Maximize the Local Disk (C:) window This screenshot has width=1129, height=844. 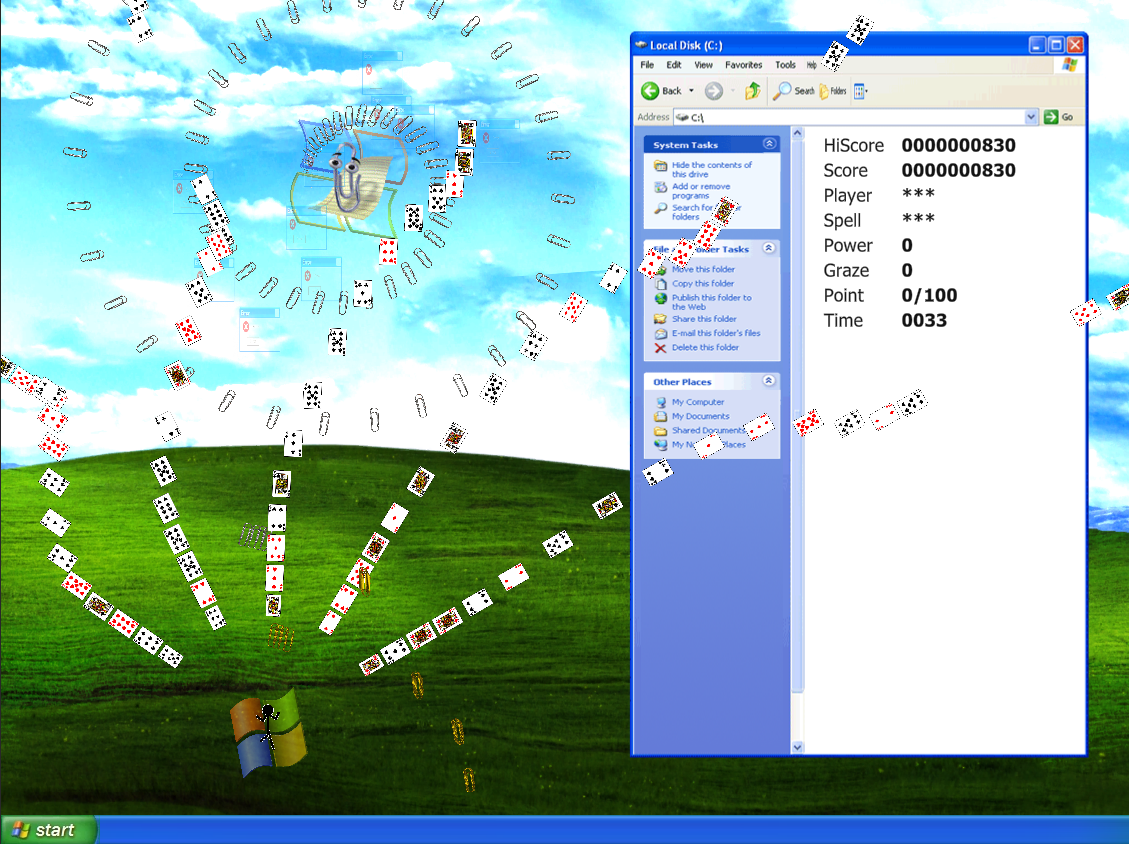[1056, 45]
